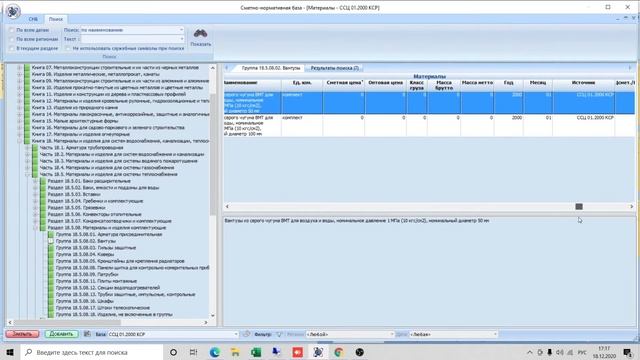Select the Результаты поиска tab
640x360 pixels.
(334, 68)
